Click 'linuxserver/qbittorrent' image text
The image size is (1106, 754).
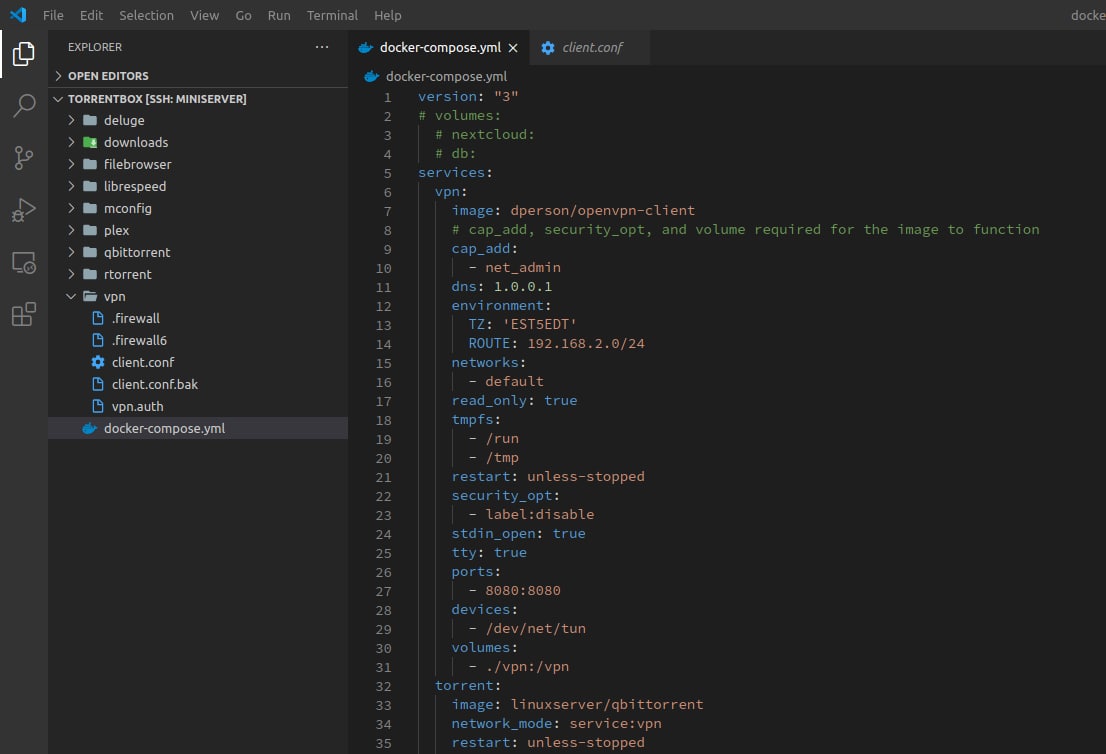[x=607, y=705]
